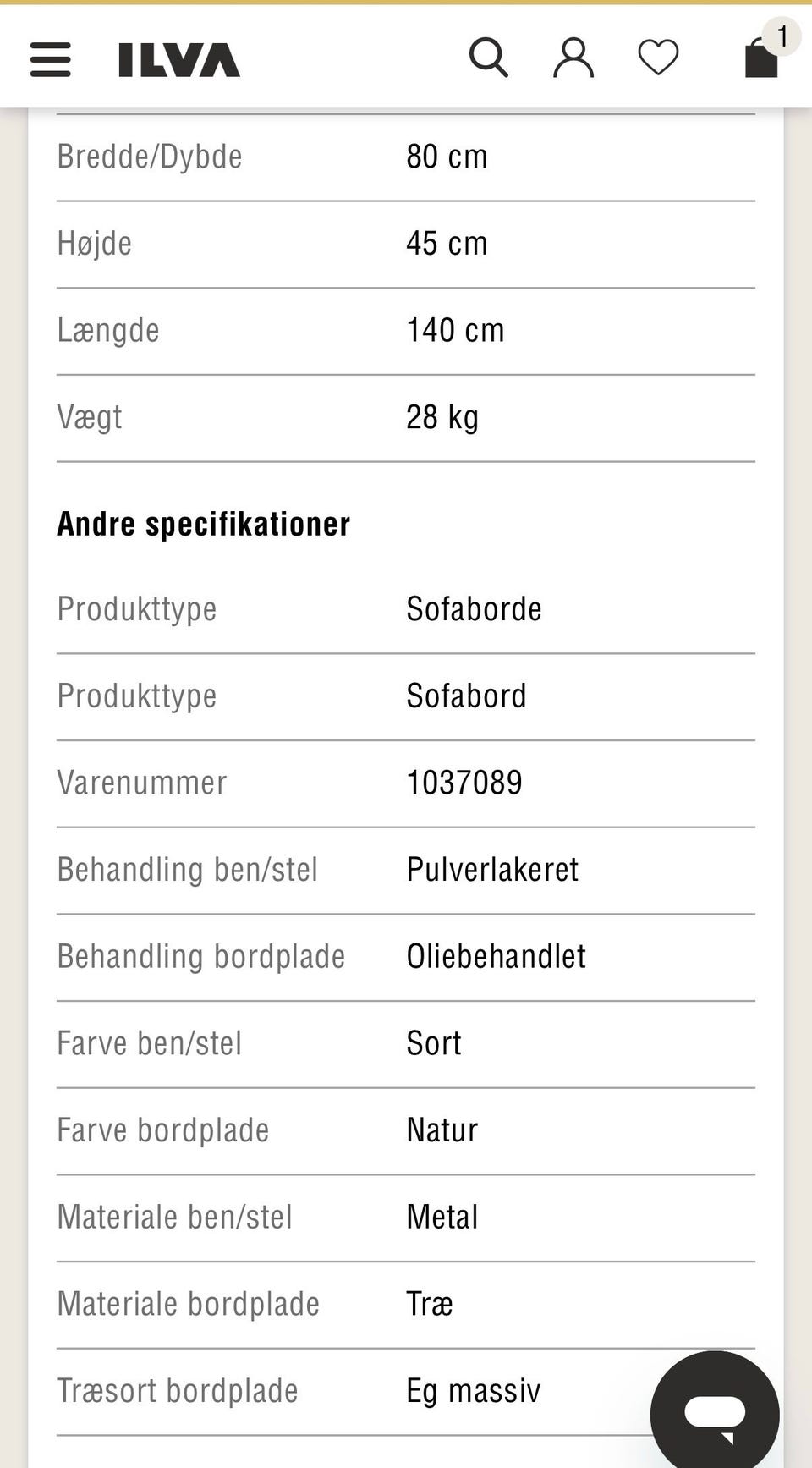812x1468 pixels.
Task: Open the wishlist heart icon
Action: 658,58
